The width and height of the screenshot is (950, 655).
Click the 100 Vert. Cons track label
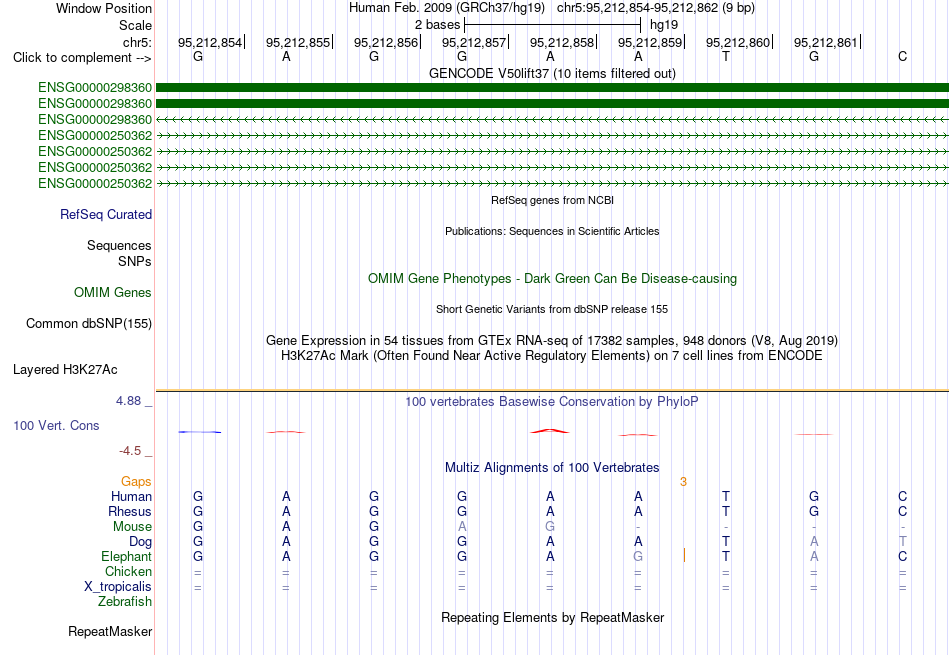click(56, 425)
